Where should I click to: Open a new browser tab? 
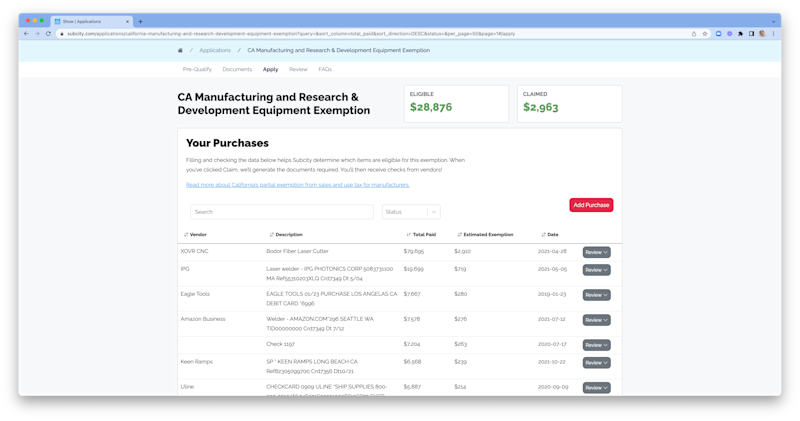pyautogui.click(x=140, y=21)
